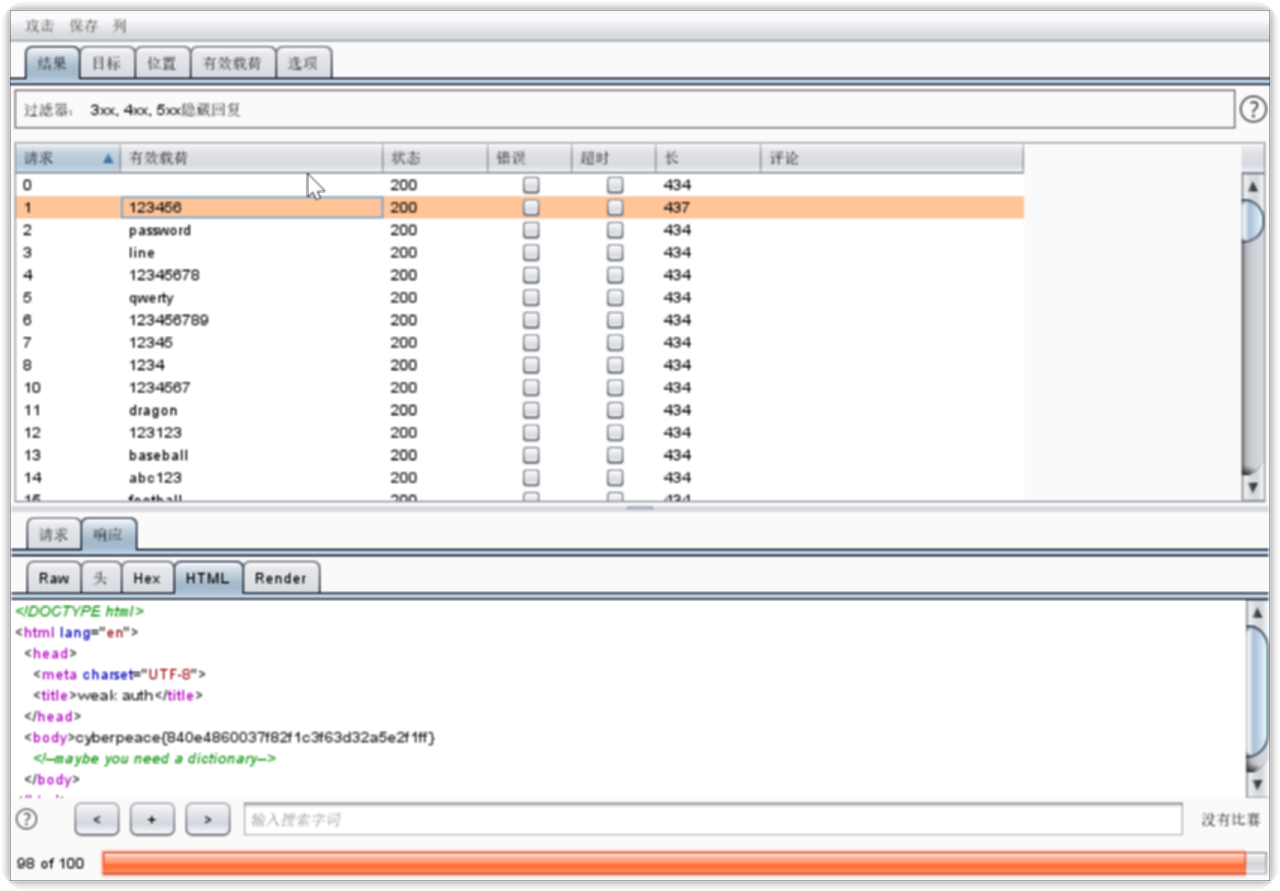Click the orange attack progress bar
This screenshot has height=891, width=1280.
(x=674, y=863)
